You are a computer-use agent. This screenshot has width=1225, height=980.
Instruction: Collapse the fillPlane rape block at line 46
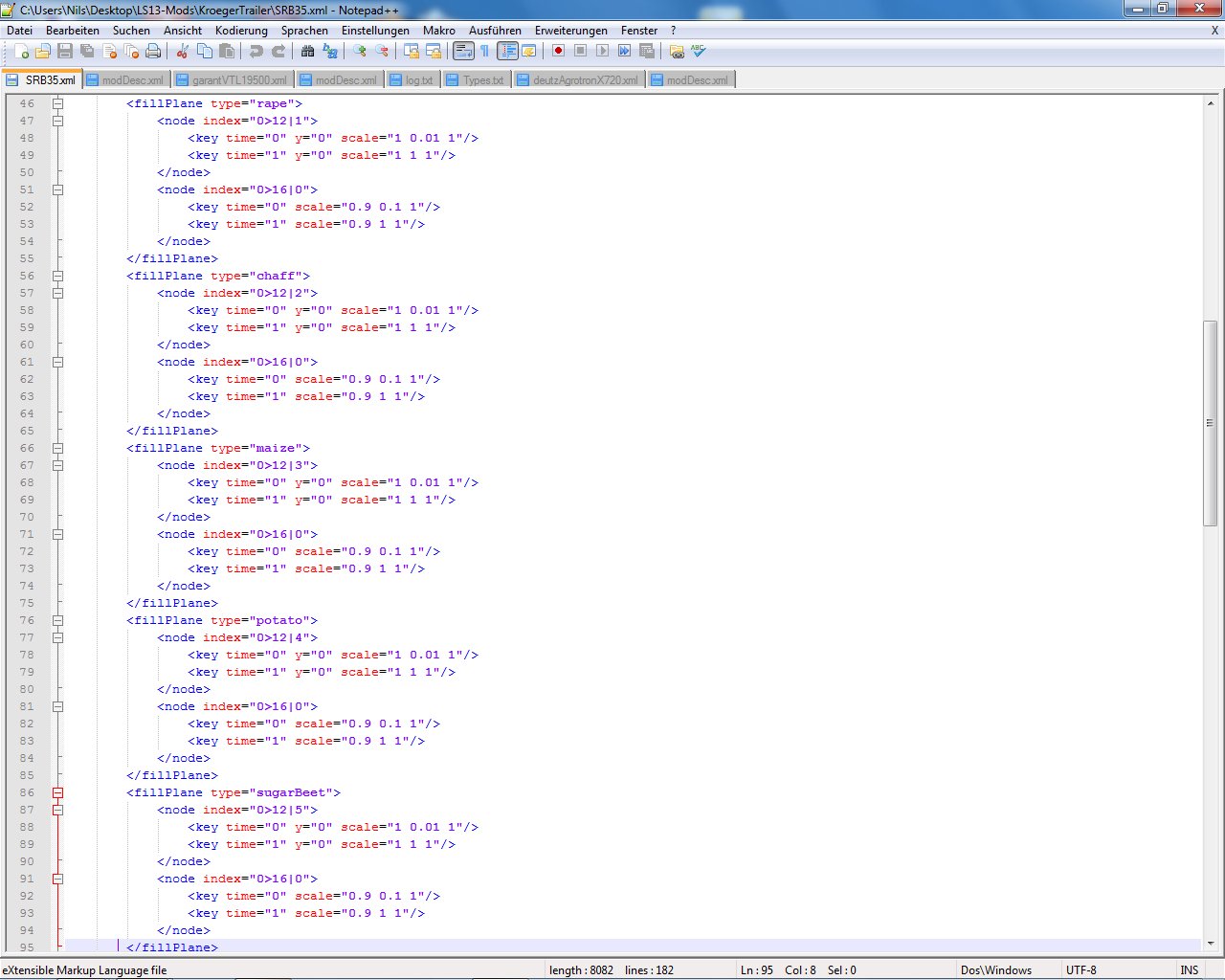point(57,103)
